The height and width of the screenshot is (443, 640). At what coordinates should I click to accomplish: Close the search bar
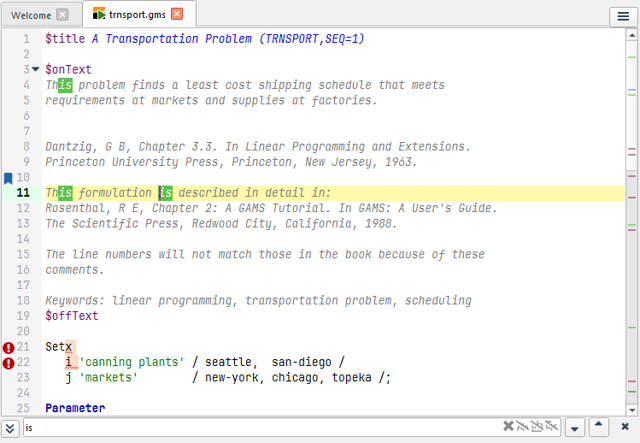[x=625, y=427]
